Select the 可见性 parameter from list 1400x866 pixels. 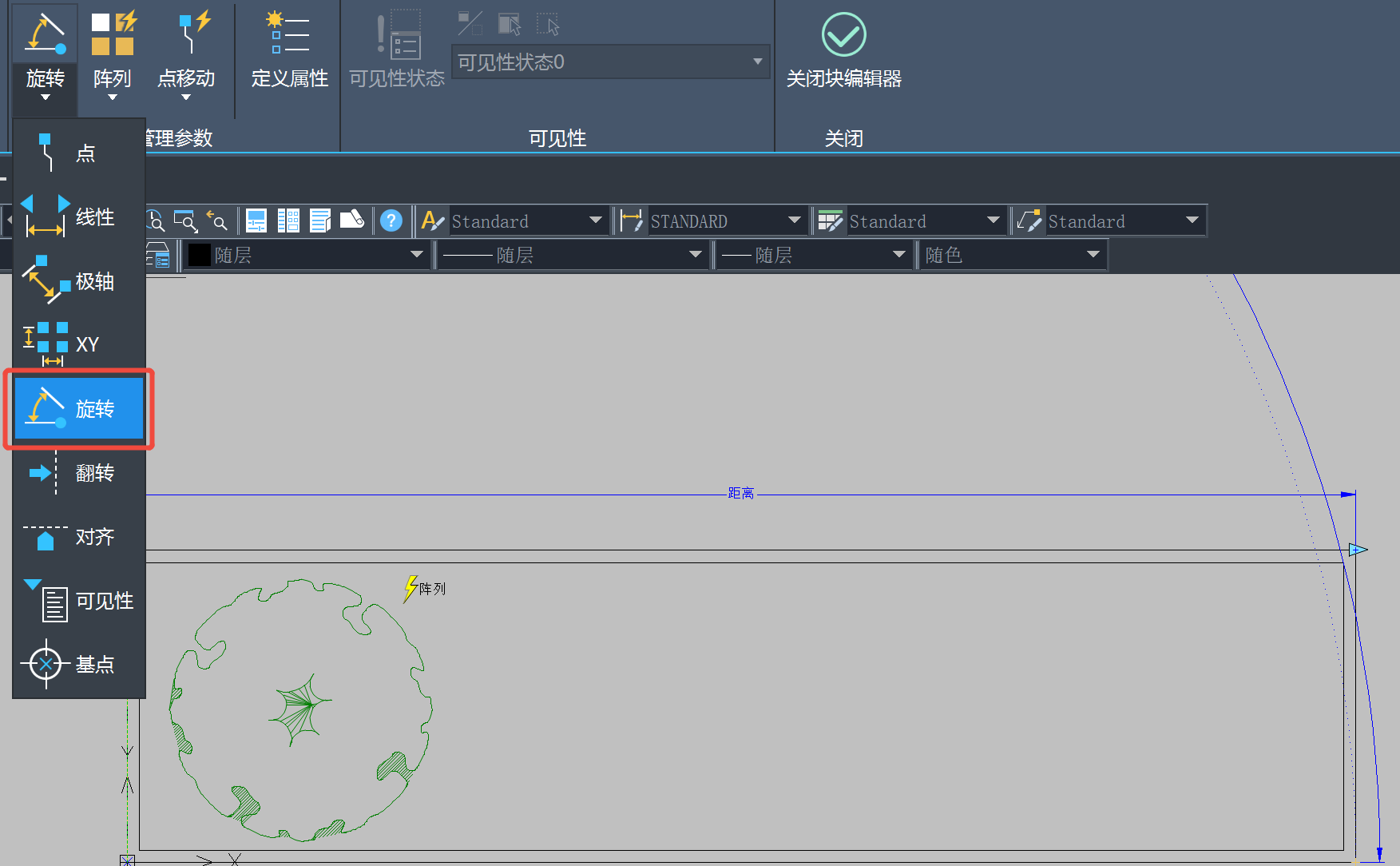[78, 601]
